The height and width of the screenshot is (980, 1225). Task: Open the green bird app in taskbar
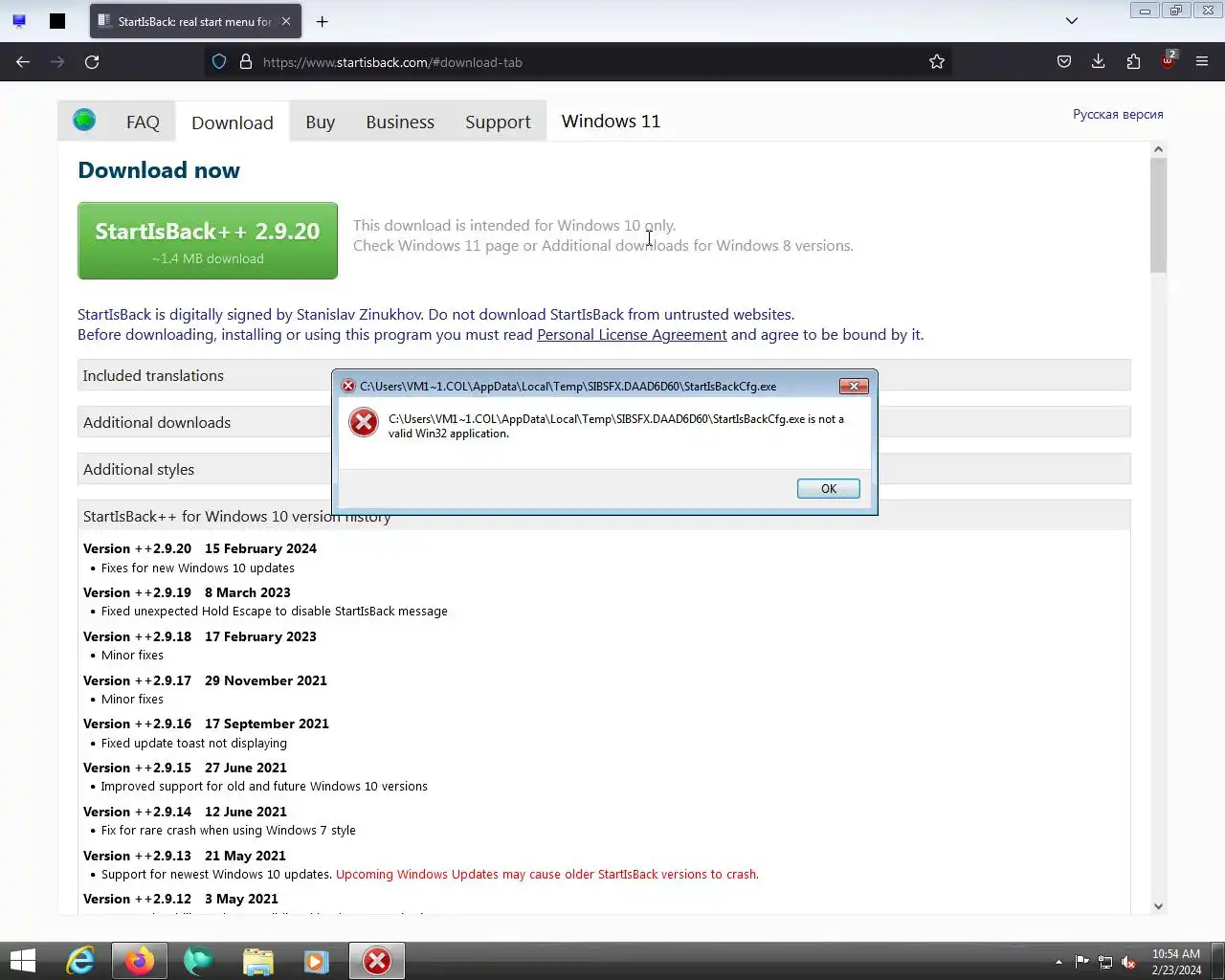click(x=198, y=961)
